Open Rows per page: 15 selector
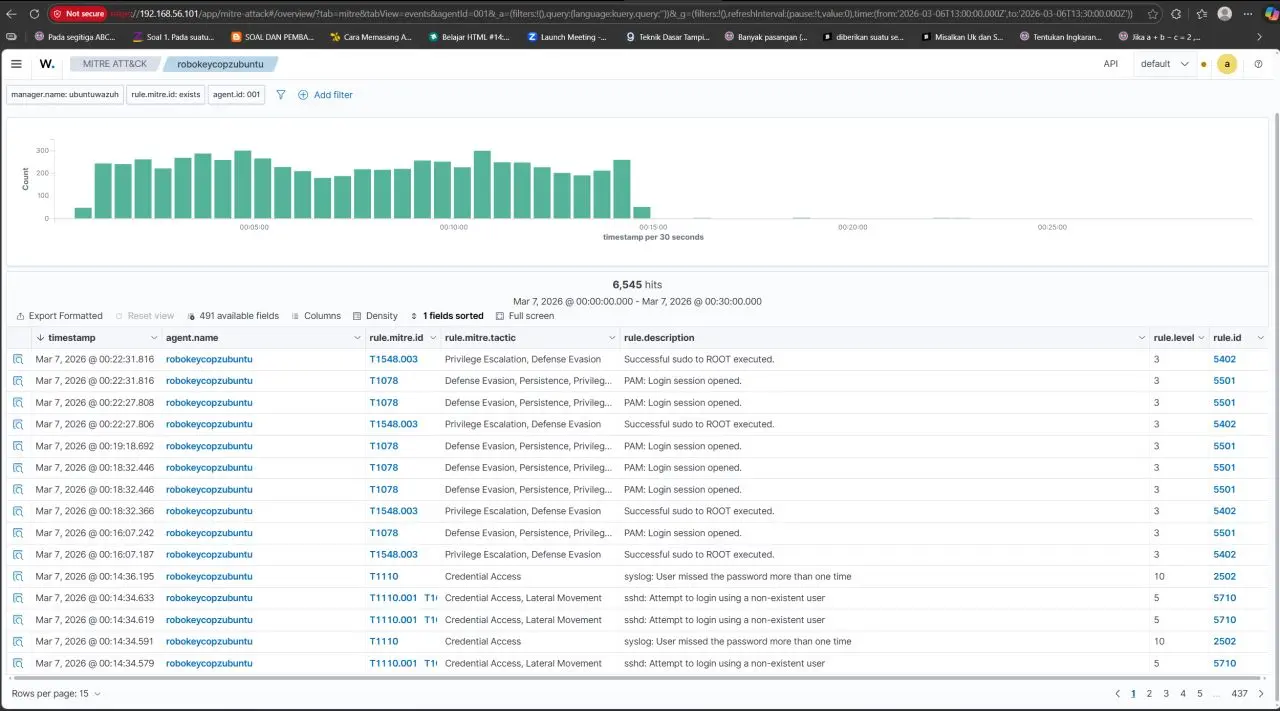1280x711 pixels. pos(56,693)
